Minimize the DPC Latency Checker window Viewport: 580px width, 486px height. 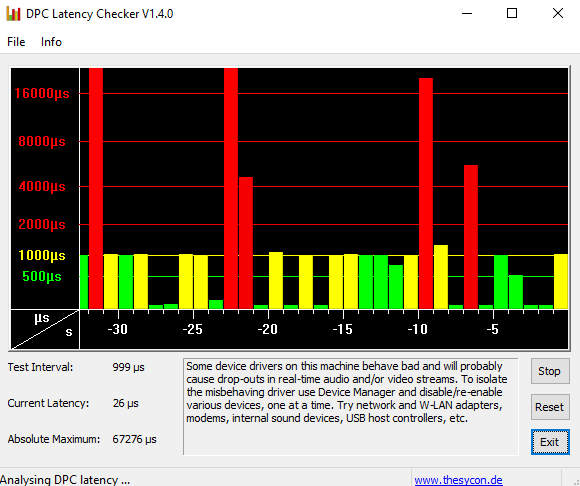click(467, 14)
